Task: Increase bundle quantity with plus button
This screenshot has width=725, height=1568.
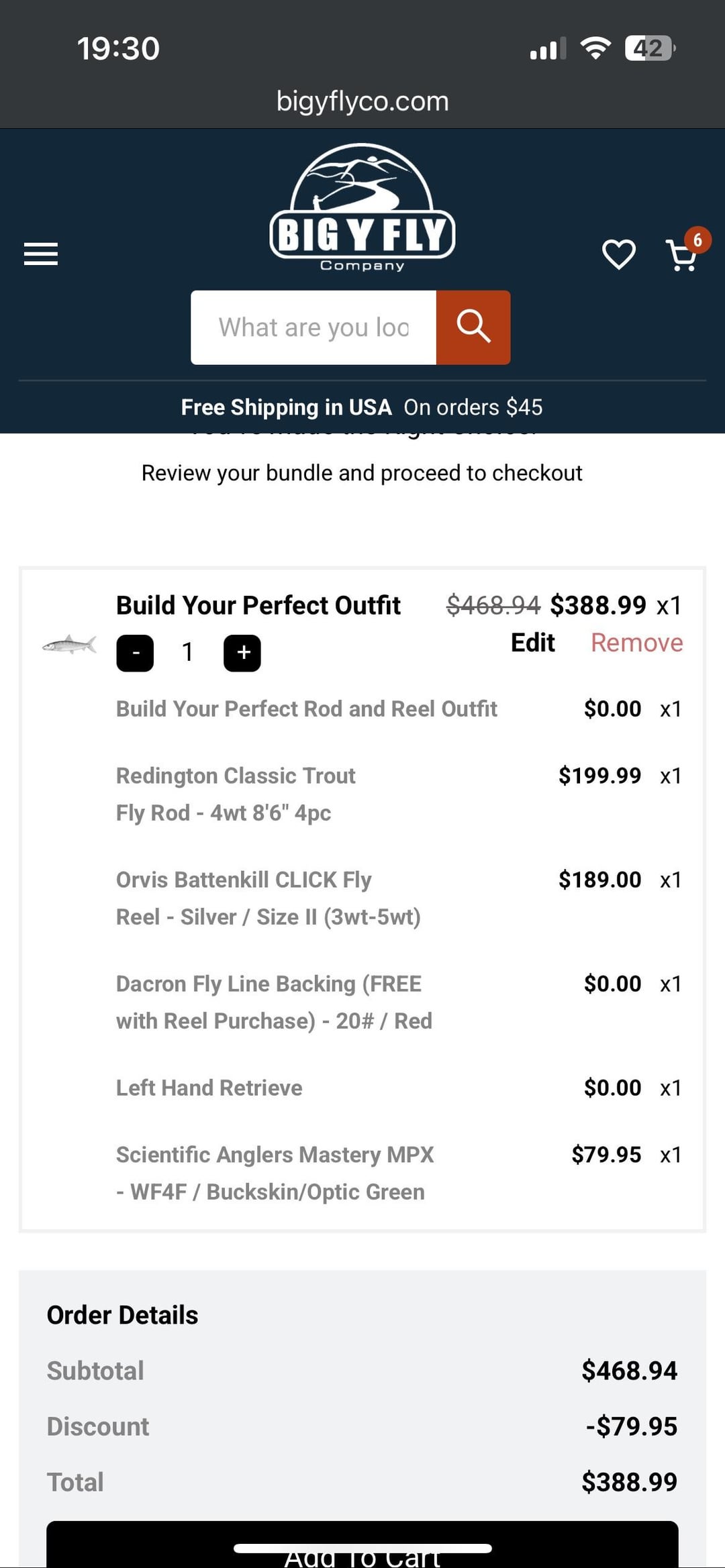Action: pos(242,652)
